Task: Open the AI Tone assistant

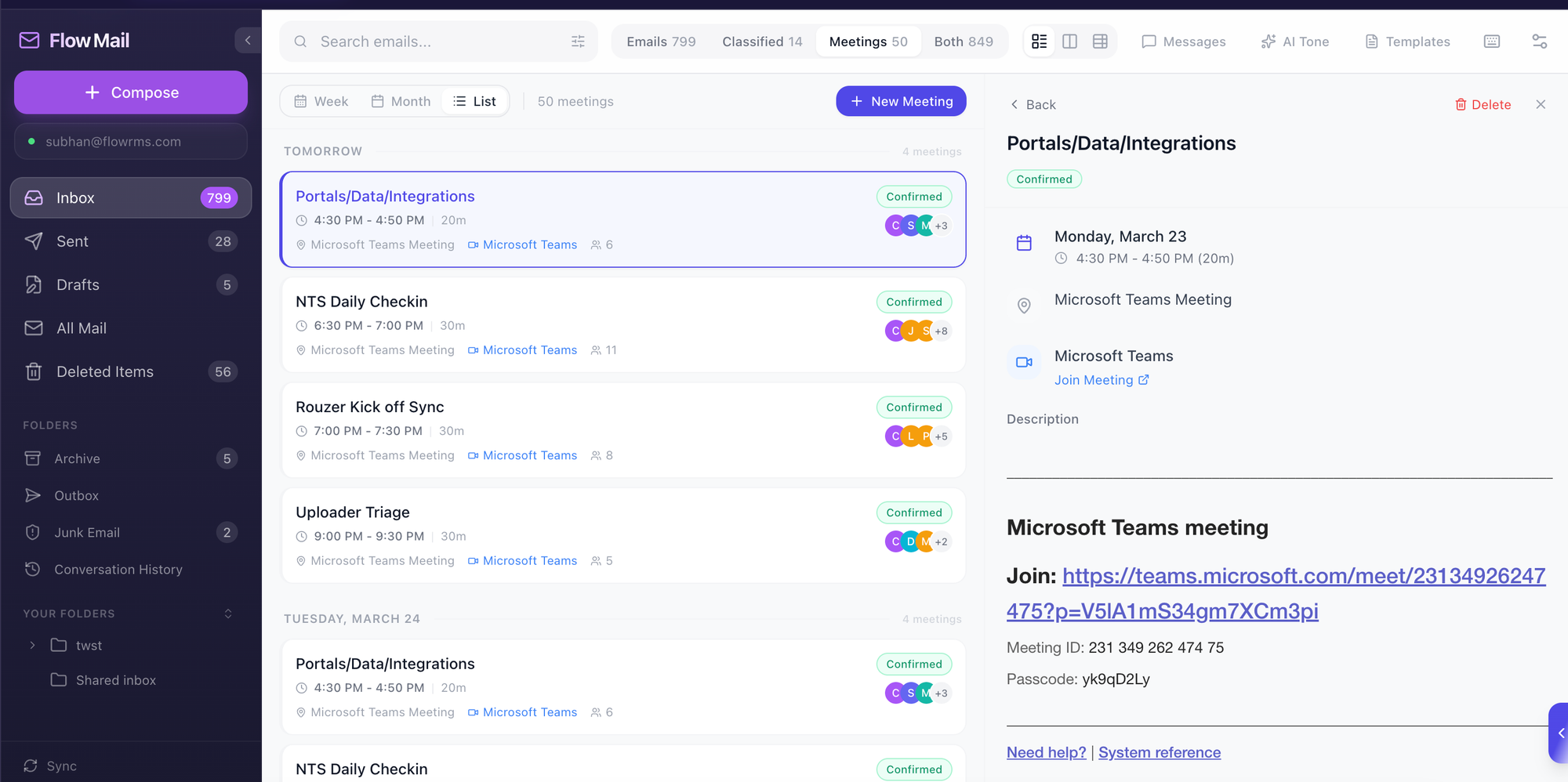Action: click(1294, 42)
